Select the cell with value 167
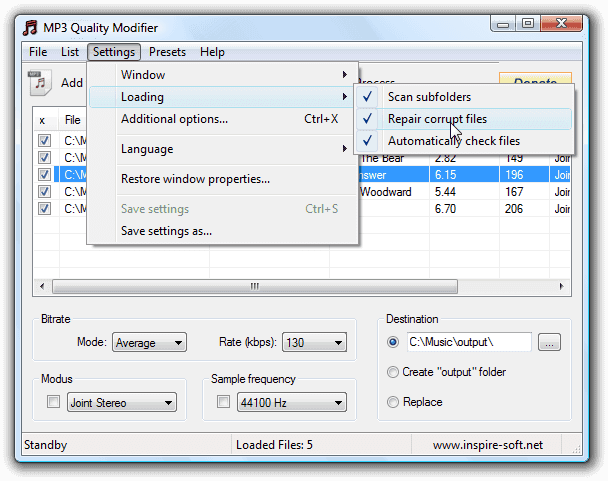Viewport: 608px width, 481px height. (524, 192)
